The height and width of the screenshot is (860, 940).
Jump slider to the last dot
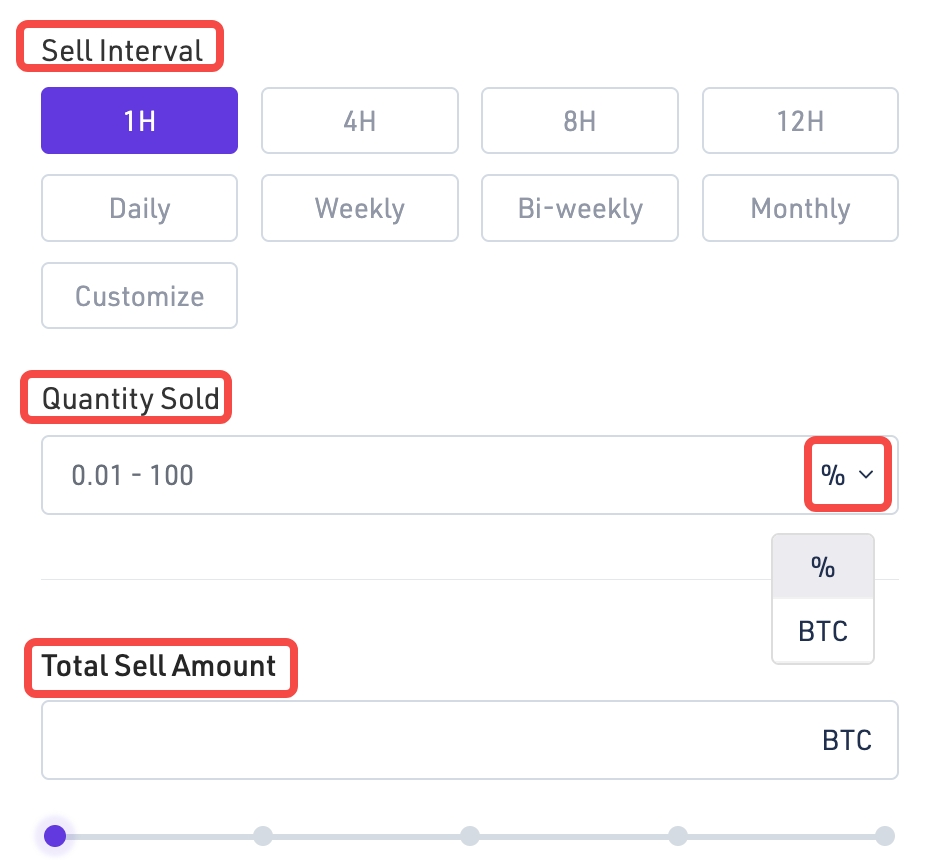click(885, 836)
